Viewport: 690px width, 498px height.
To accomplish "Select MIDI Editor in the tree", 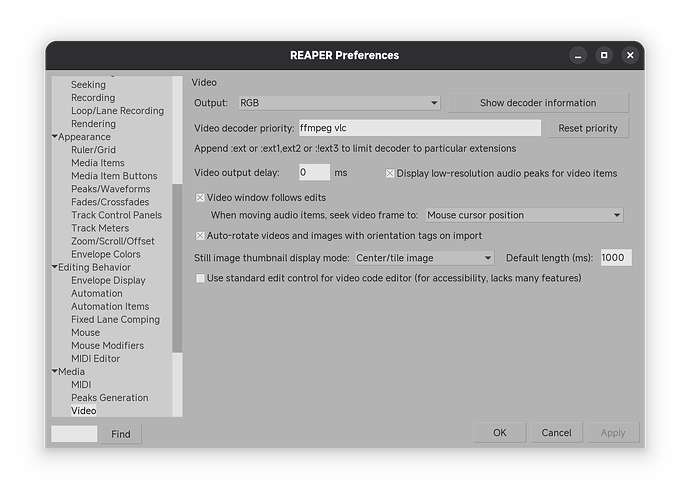I will tap(95, 359).
